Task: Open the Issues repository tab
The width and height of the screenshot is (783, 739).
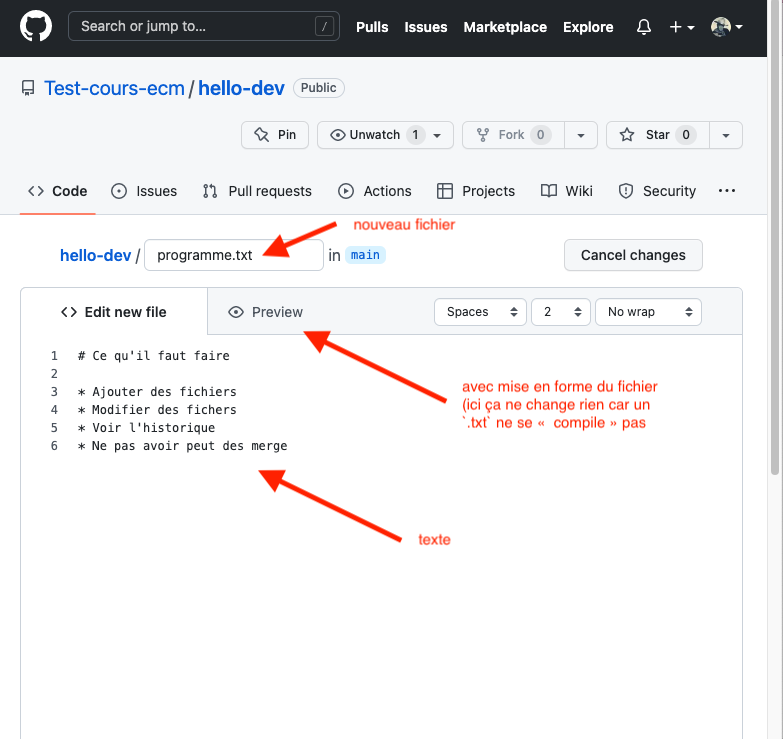Action: pyautogui.click(x=144, y=191)
